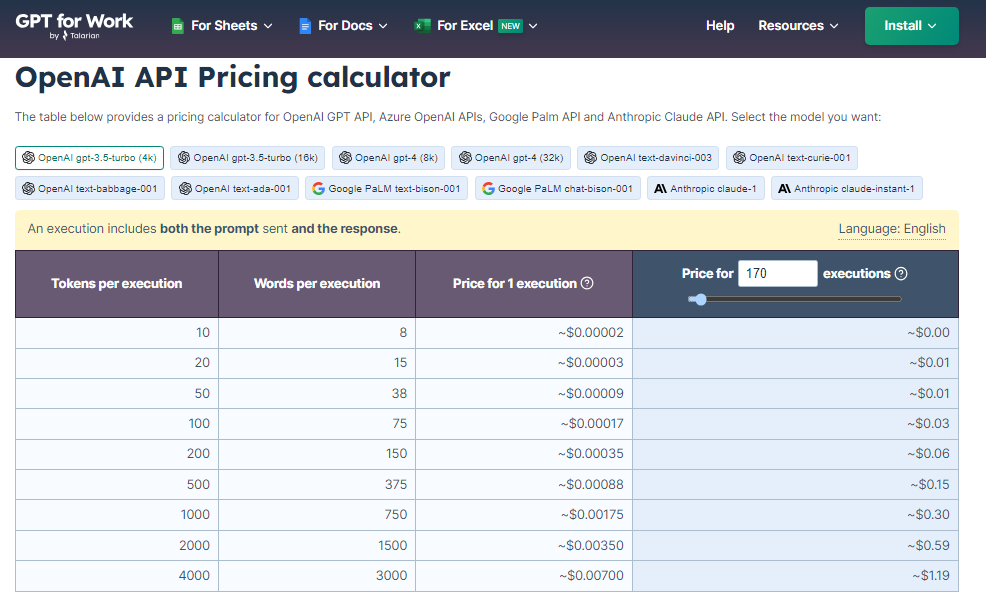
Task: Expand the For Sheets dropdown menu
Action: click(x=224, y=26)
